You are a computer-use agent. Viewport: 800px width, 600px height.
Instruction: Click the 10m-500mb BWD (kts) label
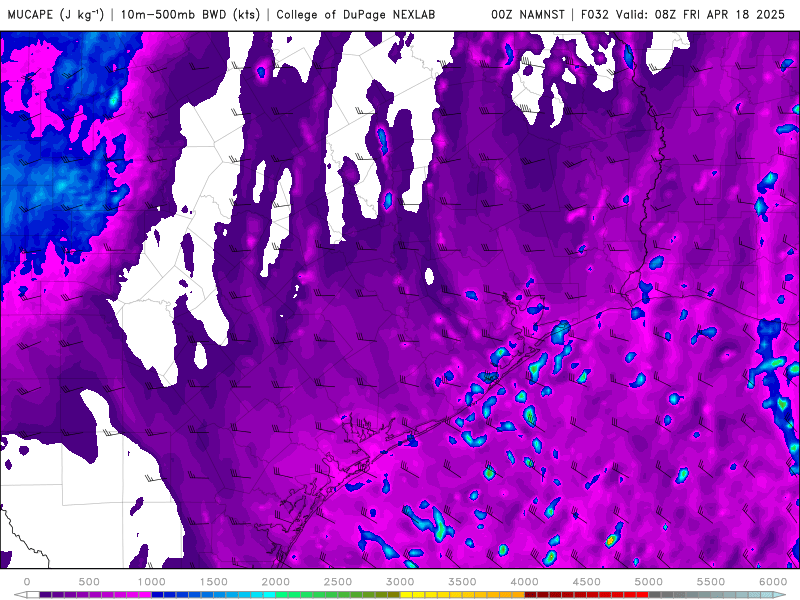190,15
